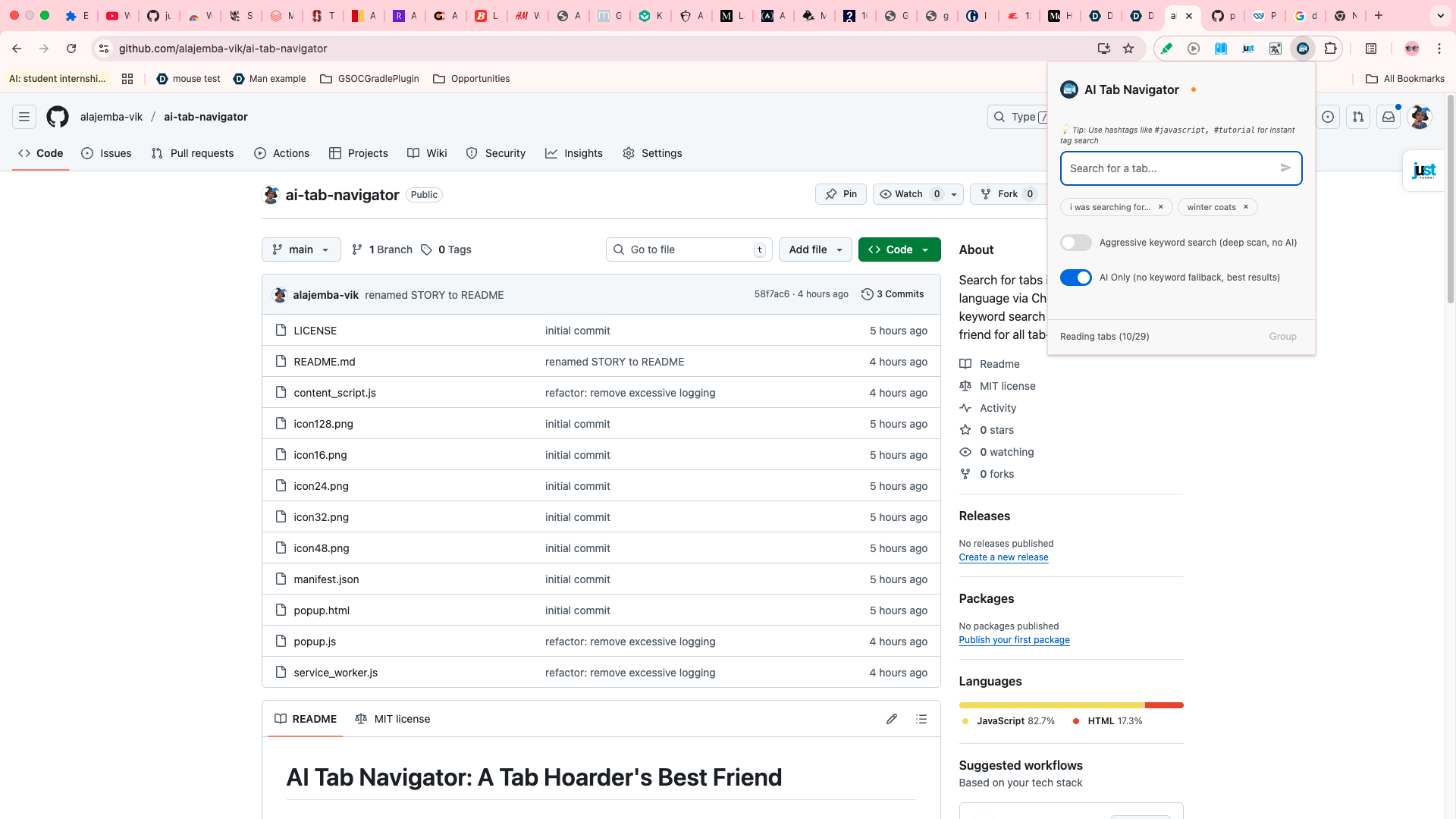Viewport: 1456px width, 819px height.
Task: Open the README outline list icon
Action: (921, 719)
